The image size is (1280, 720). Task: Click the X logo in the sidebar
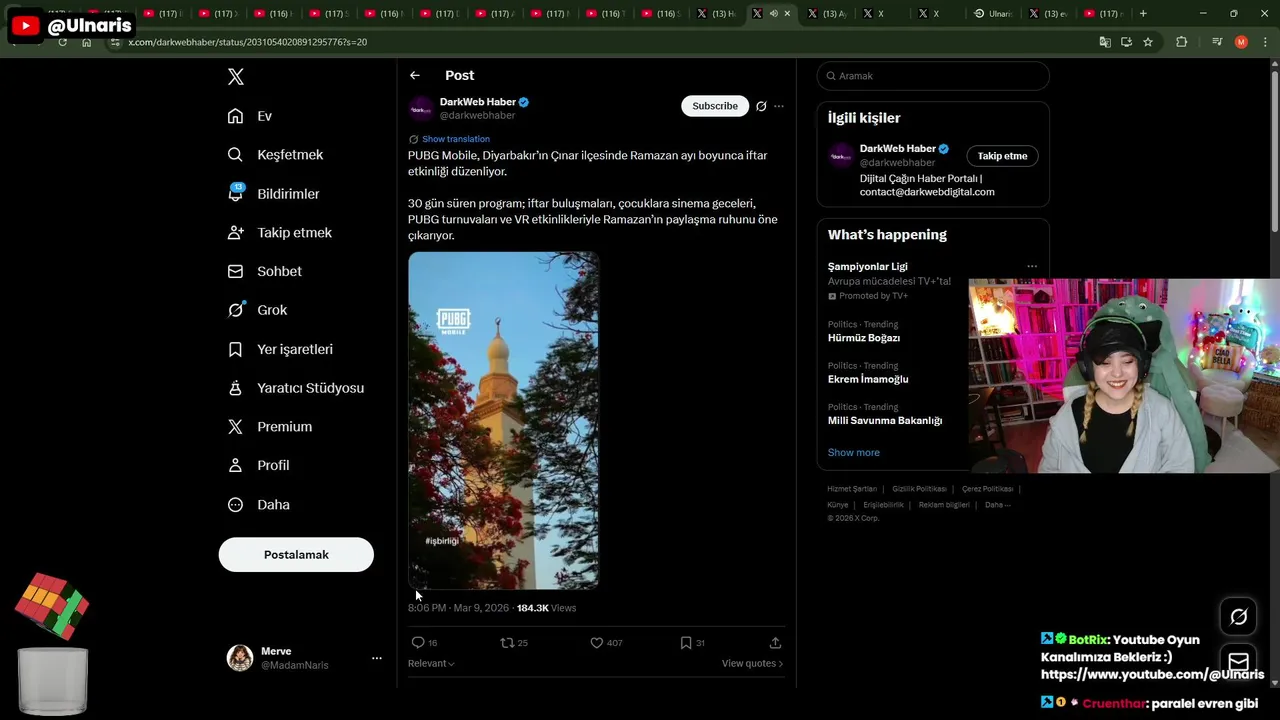235,77
